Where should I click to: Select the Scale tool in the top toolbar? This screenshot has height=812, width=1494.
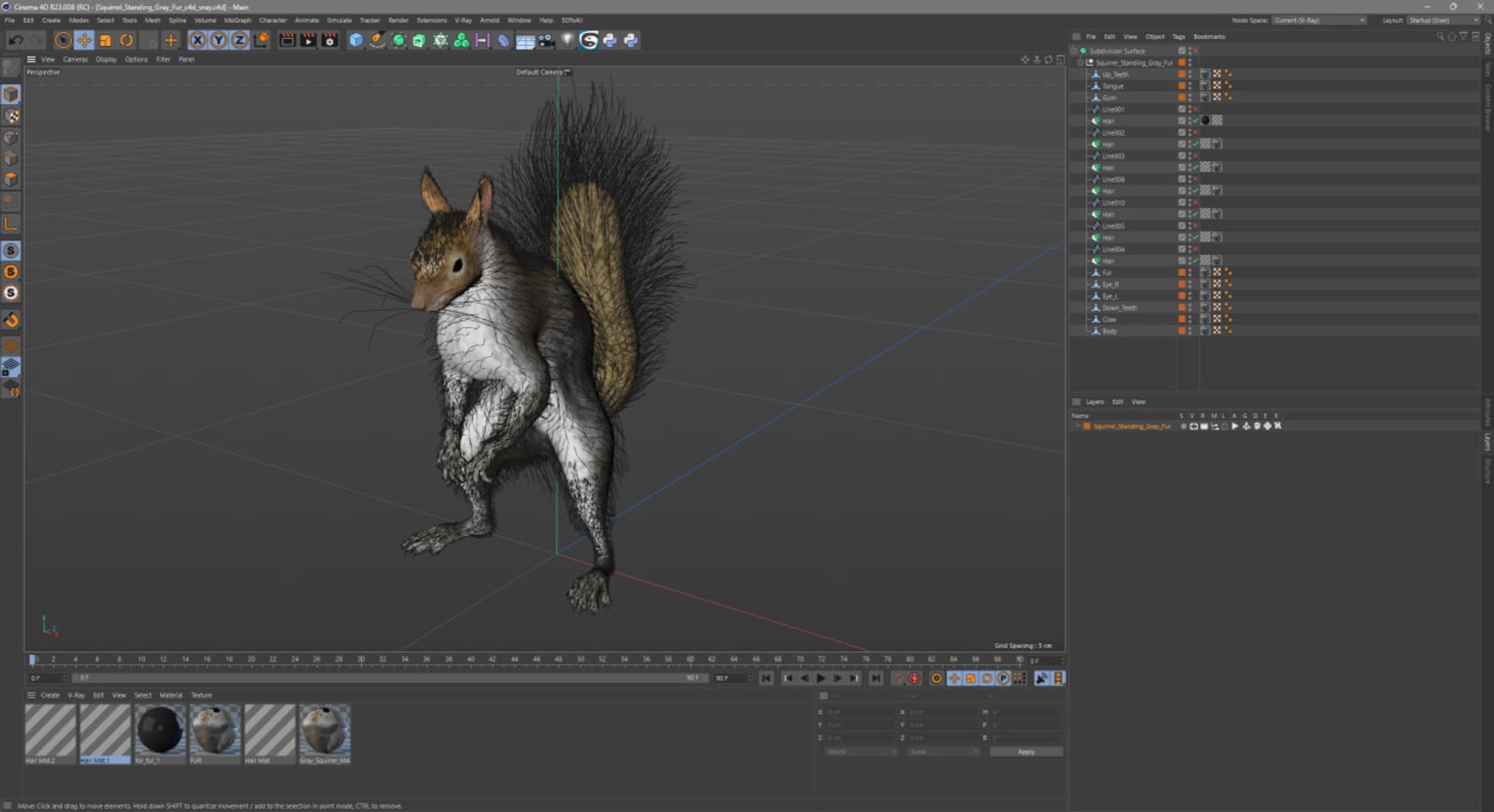pyautogui.click(x=105, y=40)
